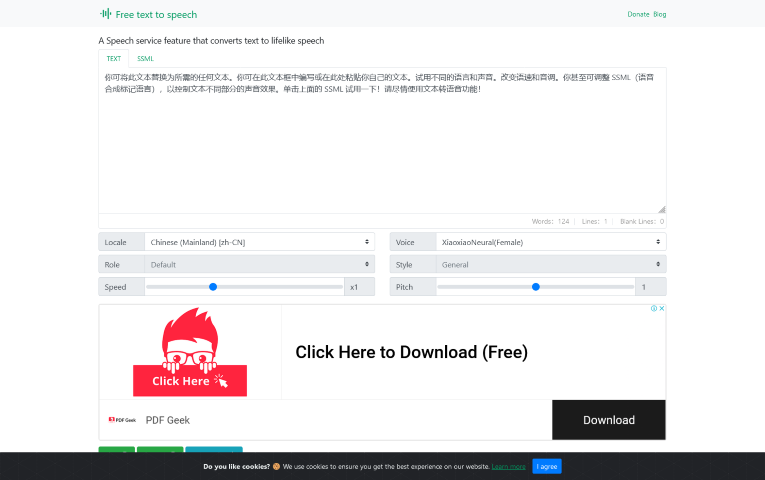Click the I agree cookie button
The width and height of the screenshot is (765, 480).
coord(547,466)
